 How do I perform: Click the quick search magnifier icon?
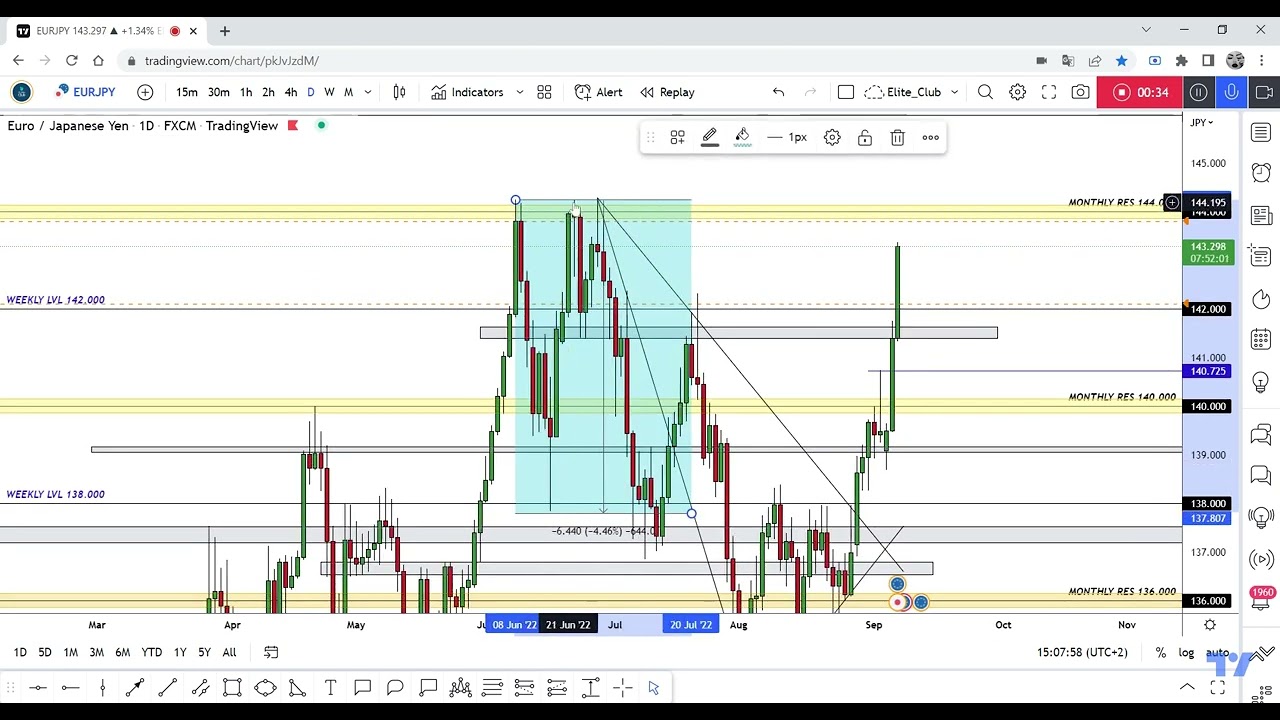pos(985,92)
